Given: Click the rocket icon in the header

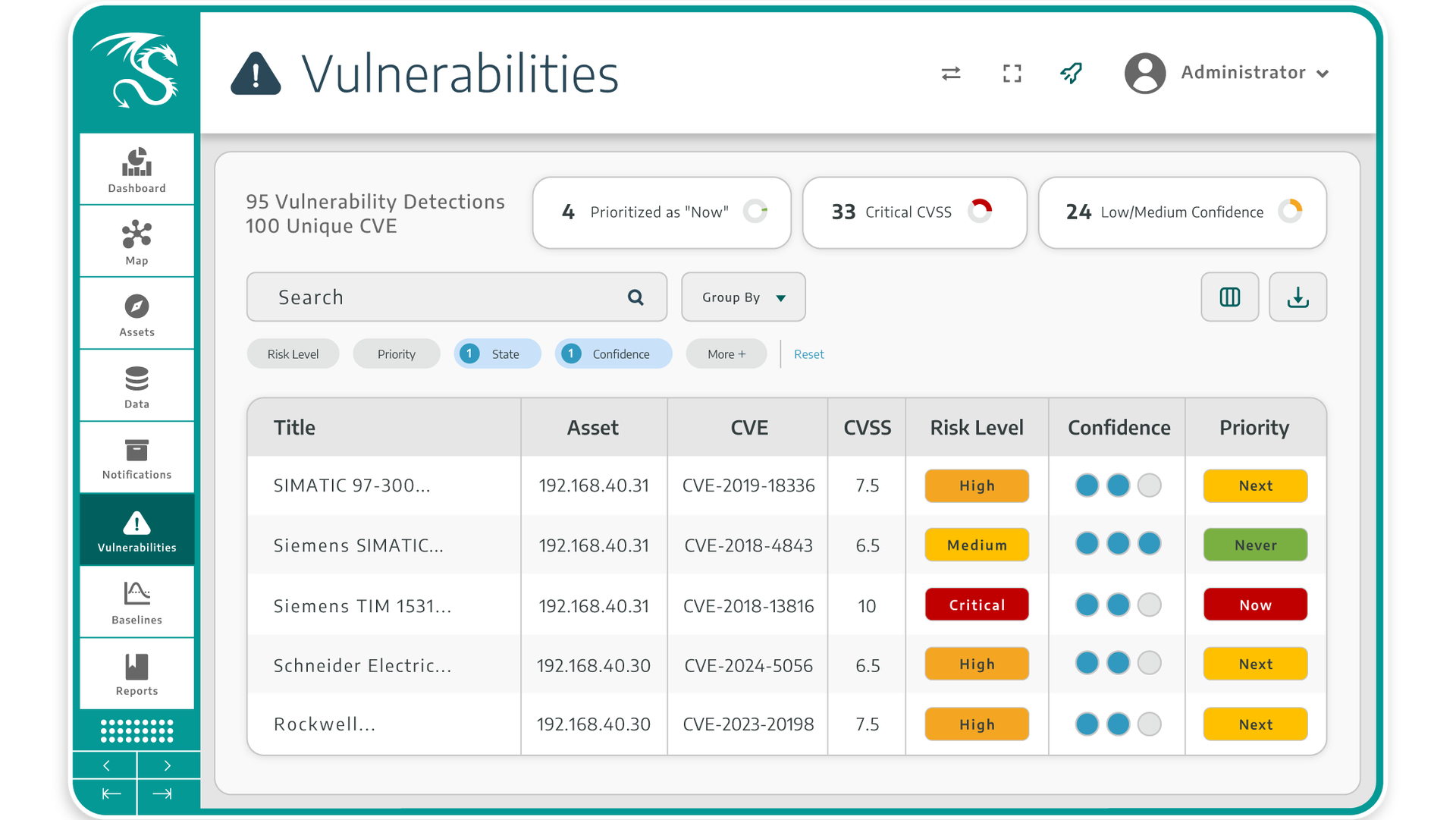Looking at the screenshot, I should coord(1072,73).
